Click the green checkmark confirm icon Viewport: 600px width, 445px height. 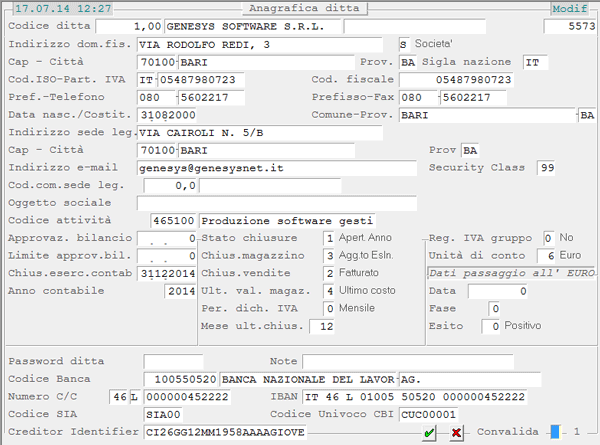tap(429, 432)
